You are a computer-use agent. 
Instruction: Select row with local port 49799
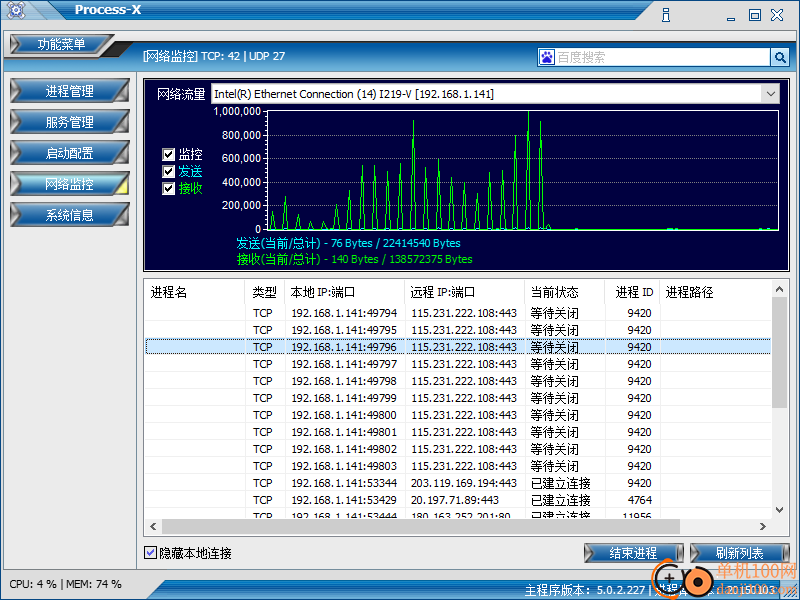click(458, 398)
